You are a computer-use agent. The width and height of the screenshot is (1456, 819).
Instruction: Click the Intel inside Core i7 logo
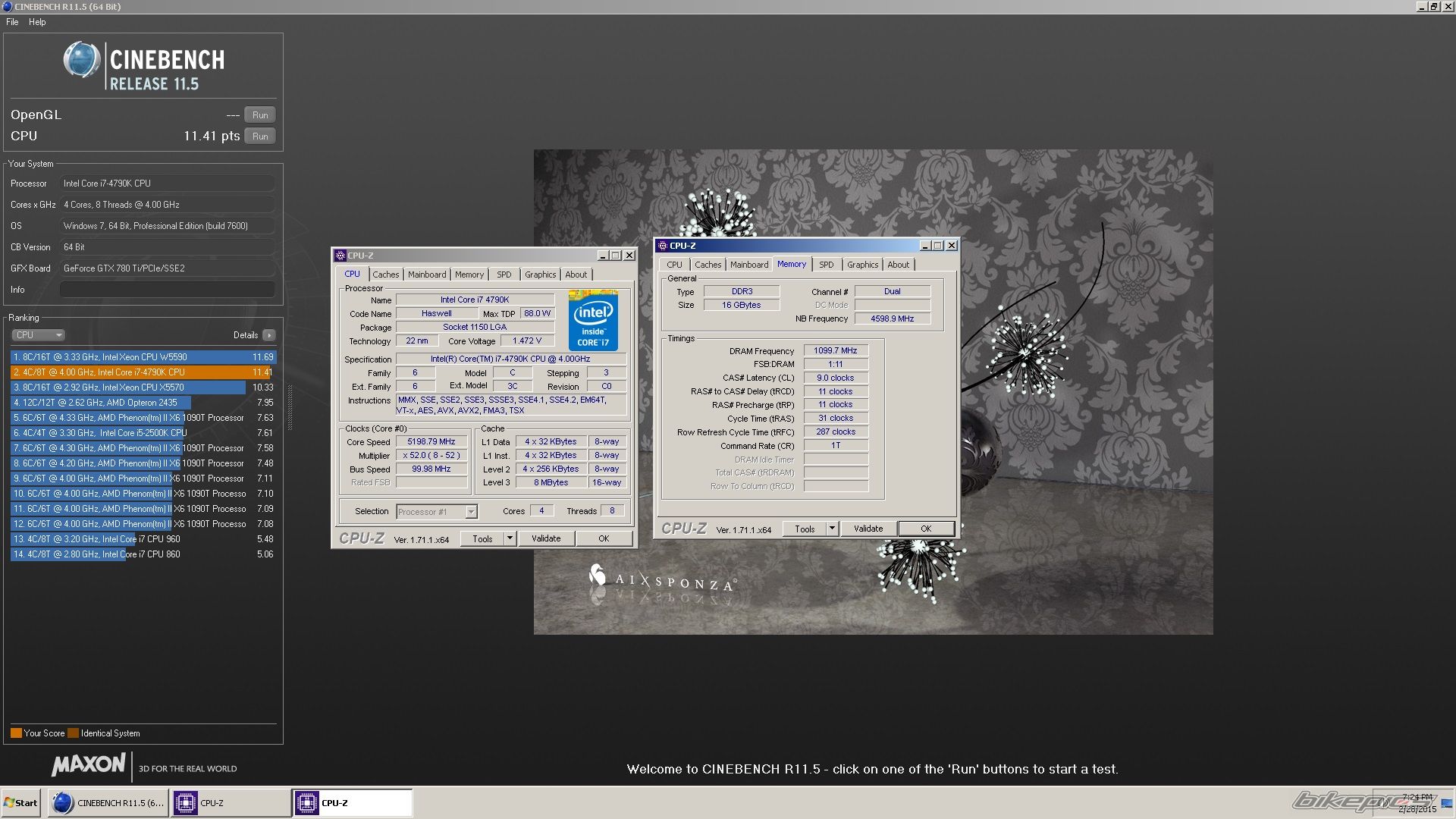pyautogui.click(x=593, y=321)
